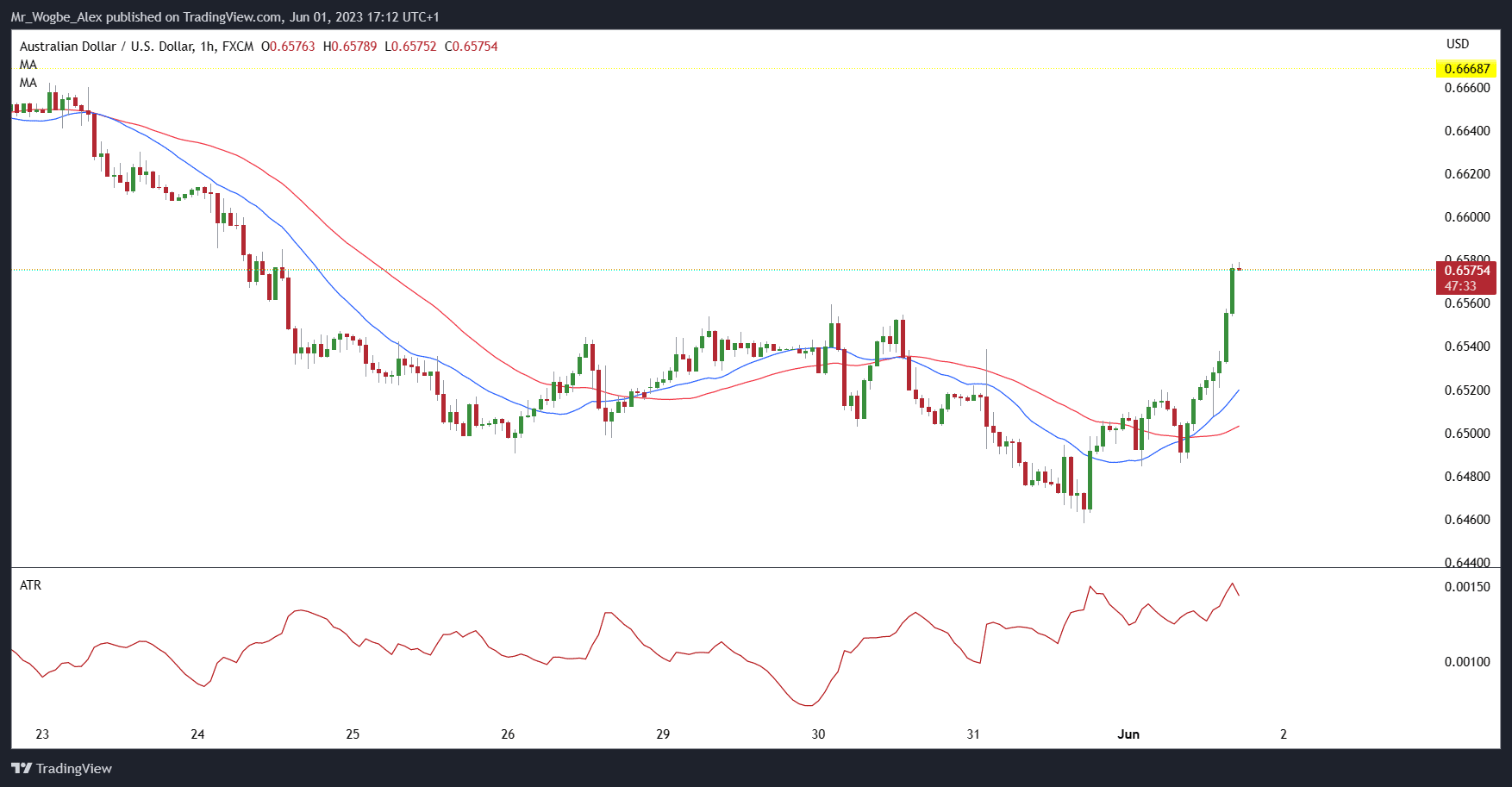Viewport: 1512px width, 787px height.
Task: Click the low price value L0.65752
Action: pyautogui.click(x=410, y=47)
